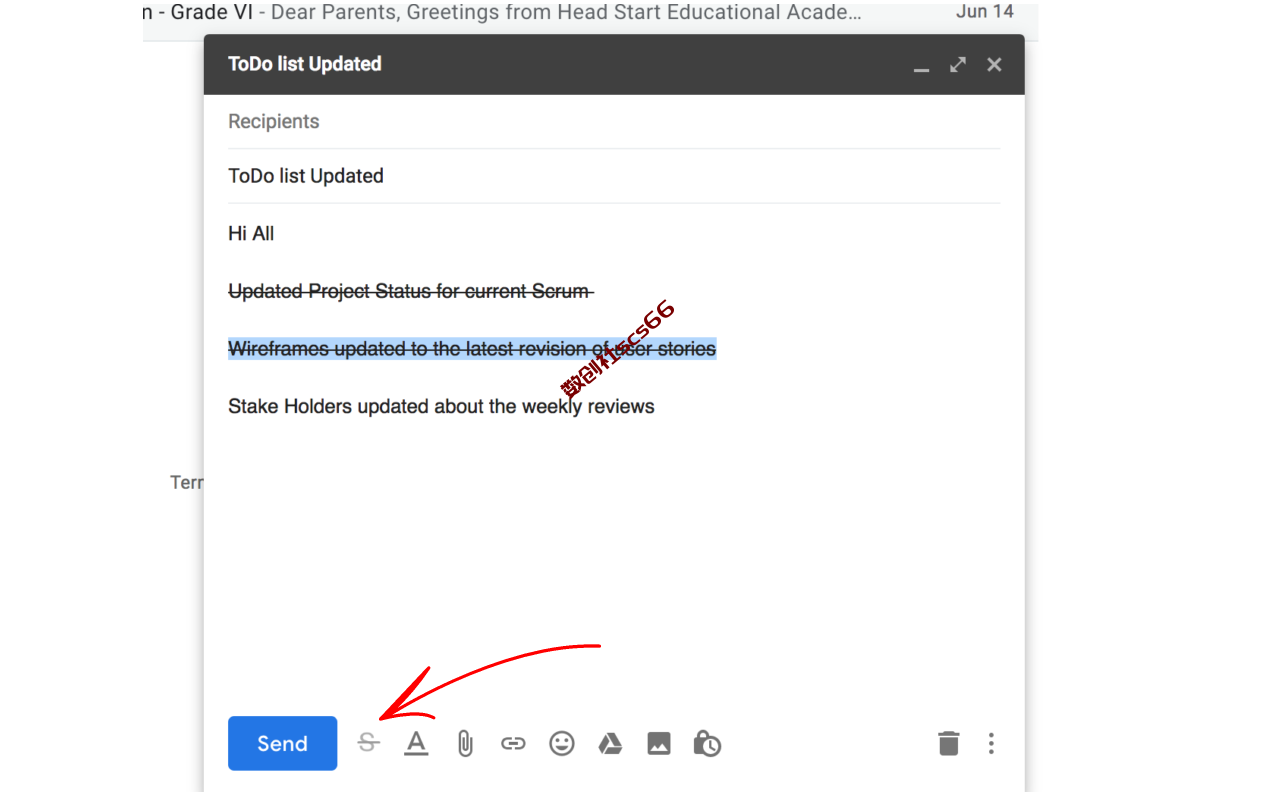This screenshot has height=800, width=1280.
Task: Click the subject field 'ToDo list Updated'
Action: coord(614,176)
